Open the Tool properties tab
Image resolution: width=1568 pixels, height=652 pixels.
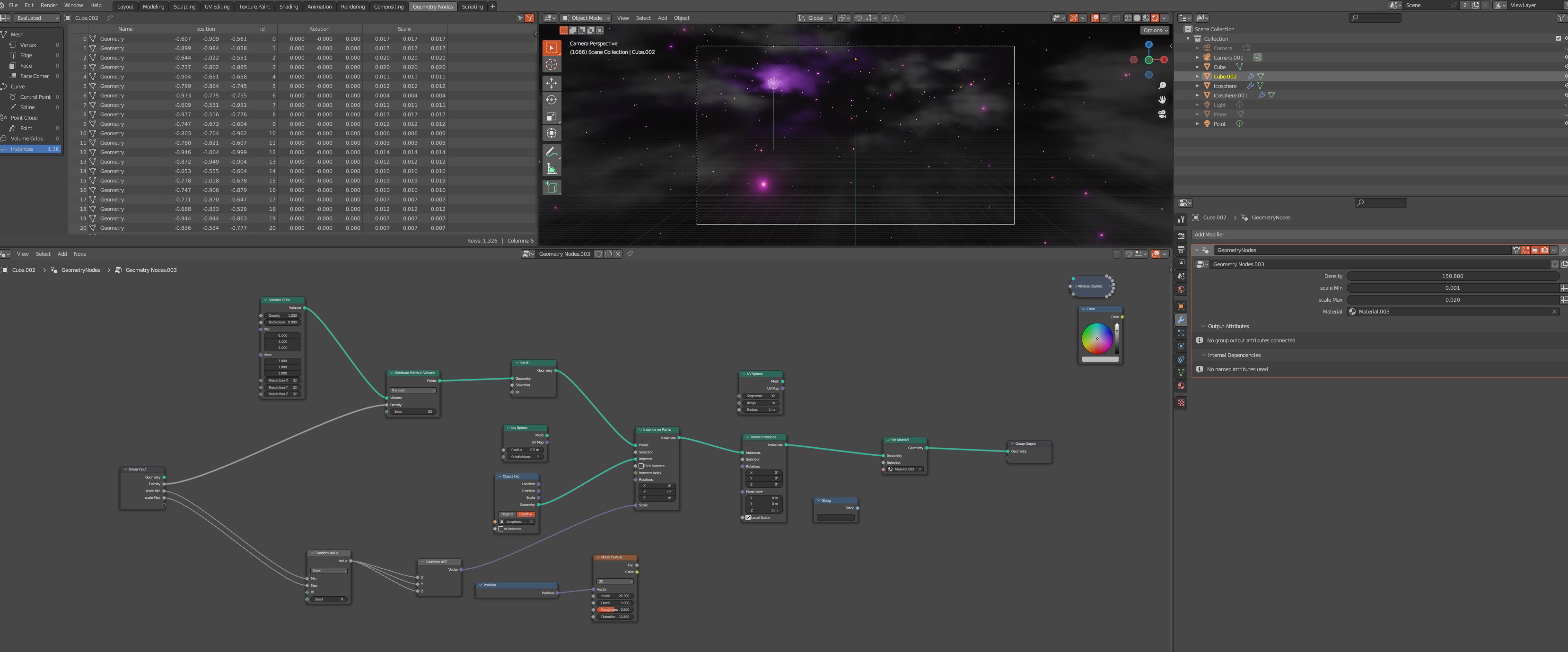pyautogui.click(x=1181, y=219)
